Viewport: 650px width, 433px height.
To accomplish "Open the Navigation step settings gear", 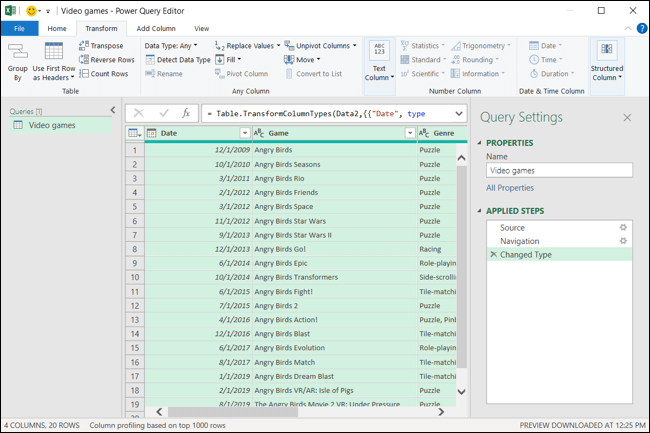I will (x=623, y=241).
